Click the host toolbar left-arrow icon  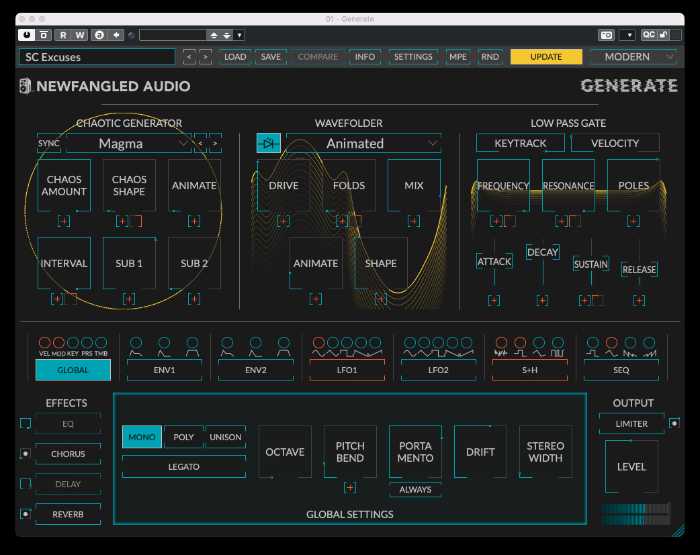pyautogui.click(x=116, y=35)
